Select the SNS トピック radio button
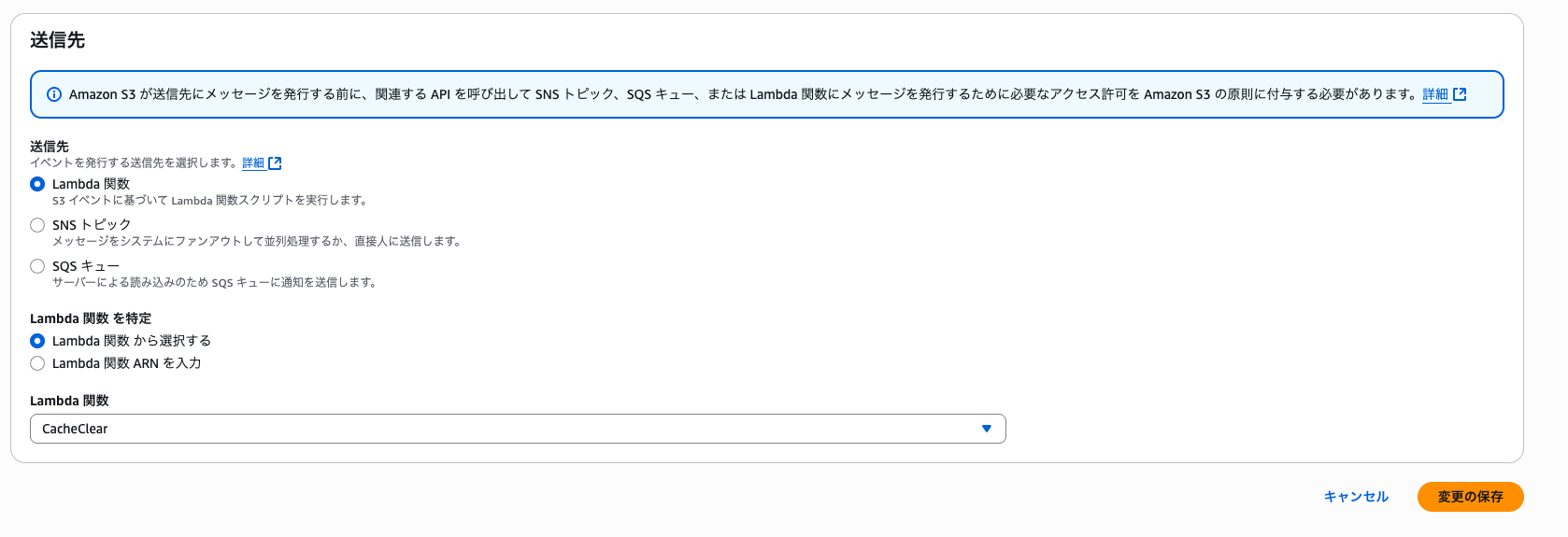This screenshot has height=537, width=1568. coord(37,225)
